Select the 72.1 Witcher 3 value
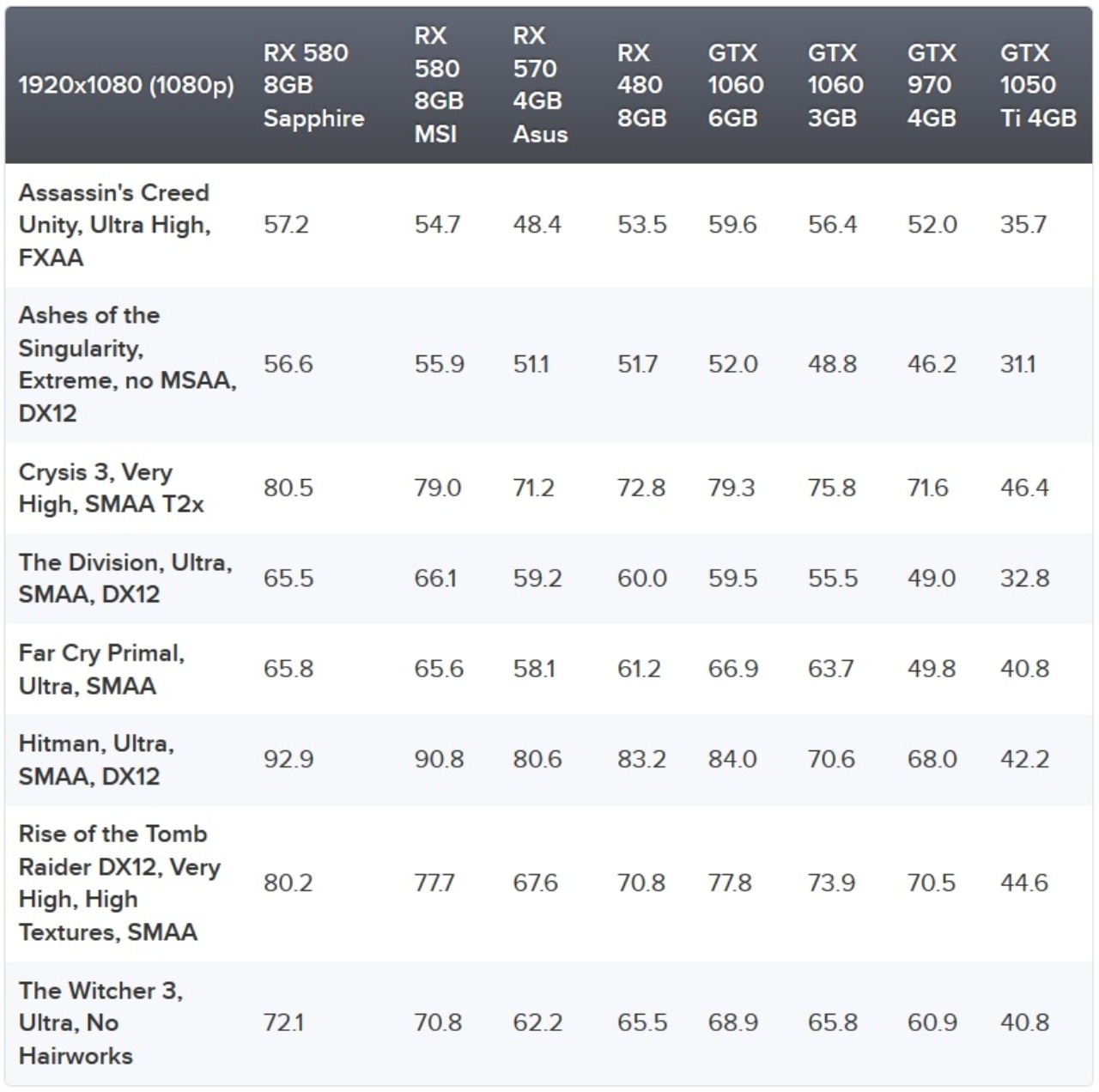Screen dimensions: 1099x1092 (283, 1022)
